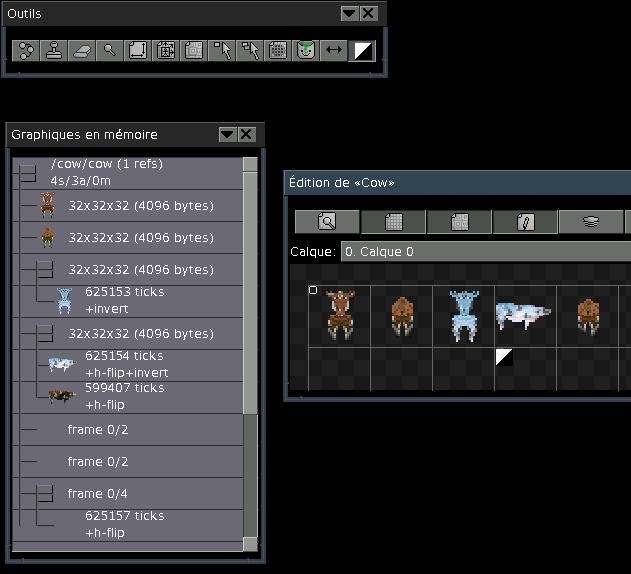Toggle the tiles layout button in Cow editor
631x574 pixels.
pyautogui.click(x=459, y=221)
